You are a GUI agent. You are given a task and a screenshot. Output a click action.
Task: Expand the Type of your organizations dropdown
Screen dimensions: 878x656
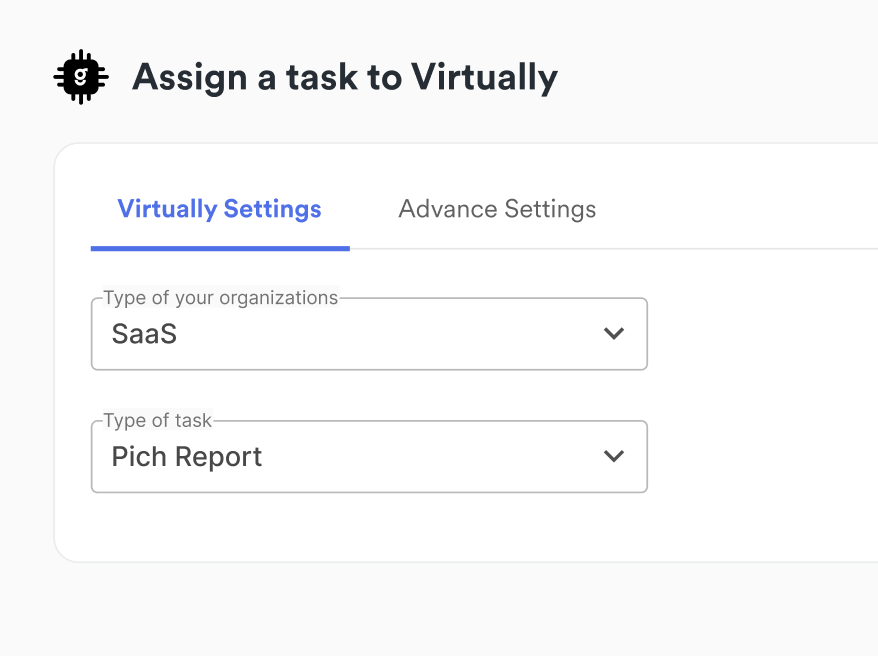368,334
